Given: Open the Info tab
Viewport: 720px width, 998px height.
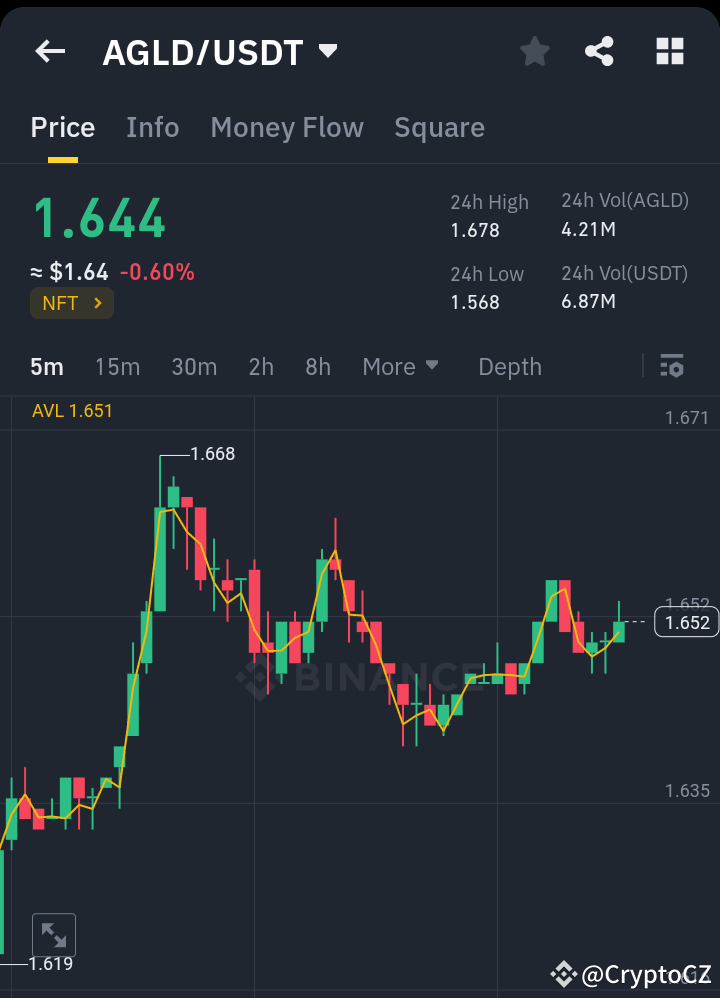Looking at the screenshot, I should click(152, 127).
